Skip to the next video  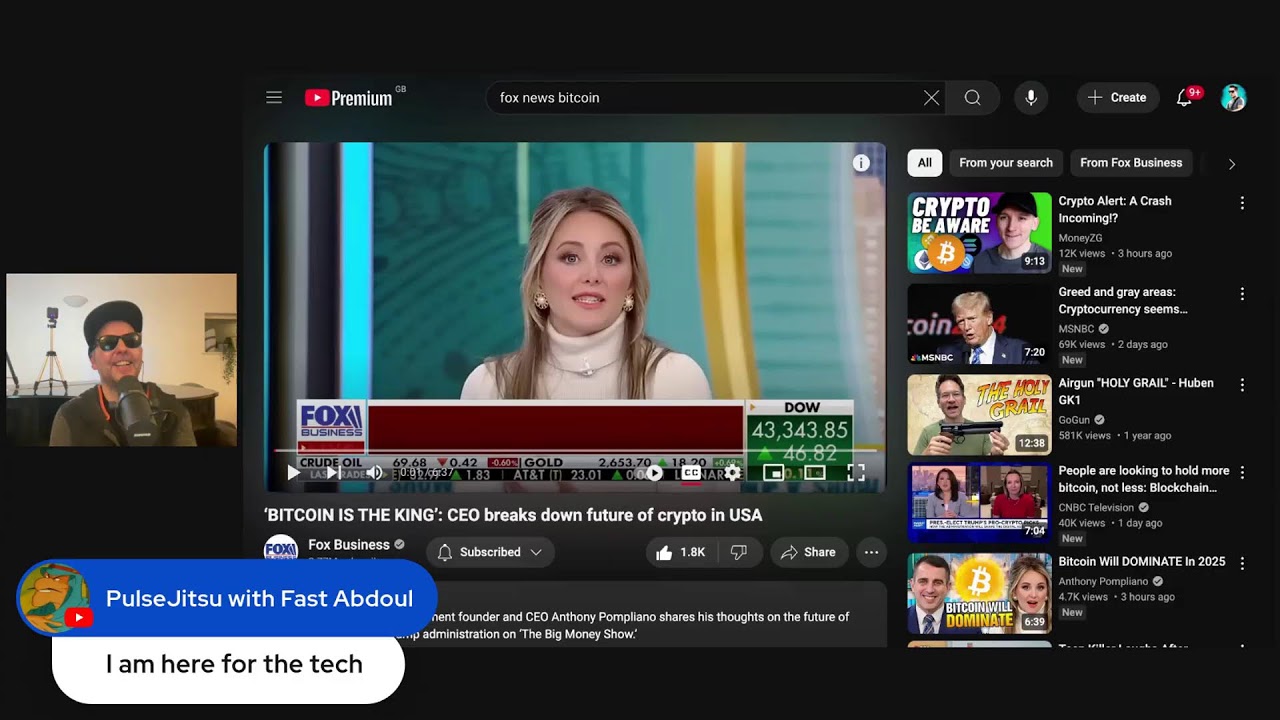(333, 473)
